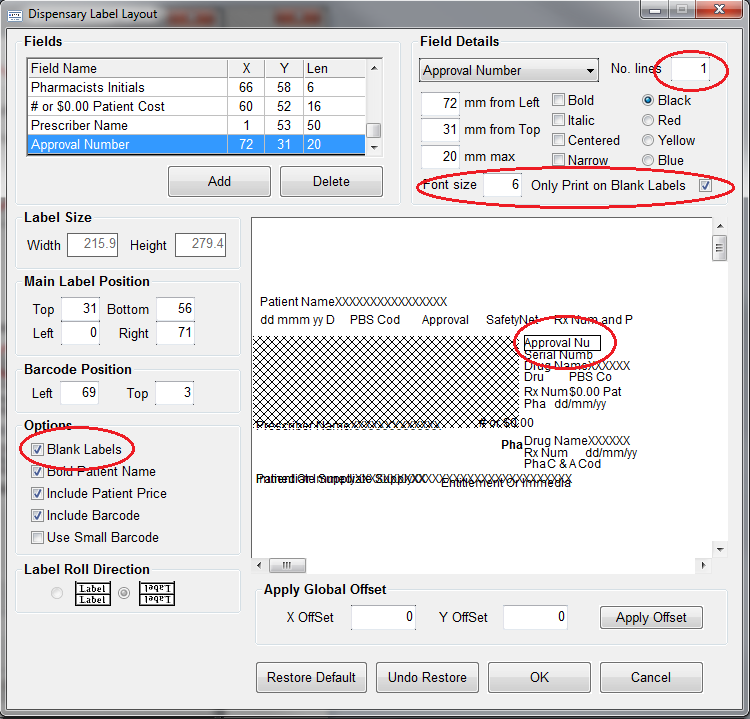Enable the Bold checkbox
This screenshot has height=719, width=750.
click(x=558, y=100)
